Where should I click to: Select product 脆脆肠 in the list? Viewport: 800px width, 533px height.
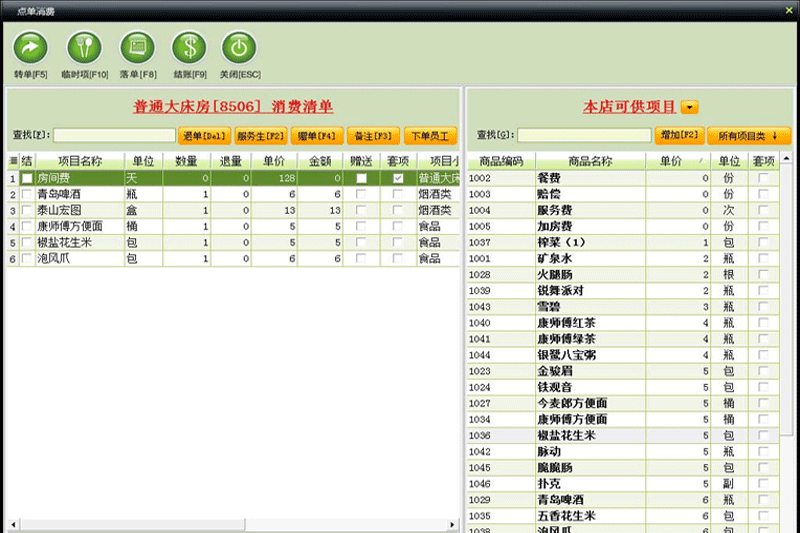623,468
